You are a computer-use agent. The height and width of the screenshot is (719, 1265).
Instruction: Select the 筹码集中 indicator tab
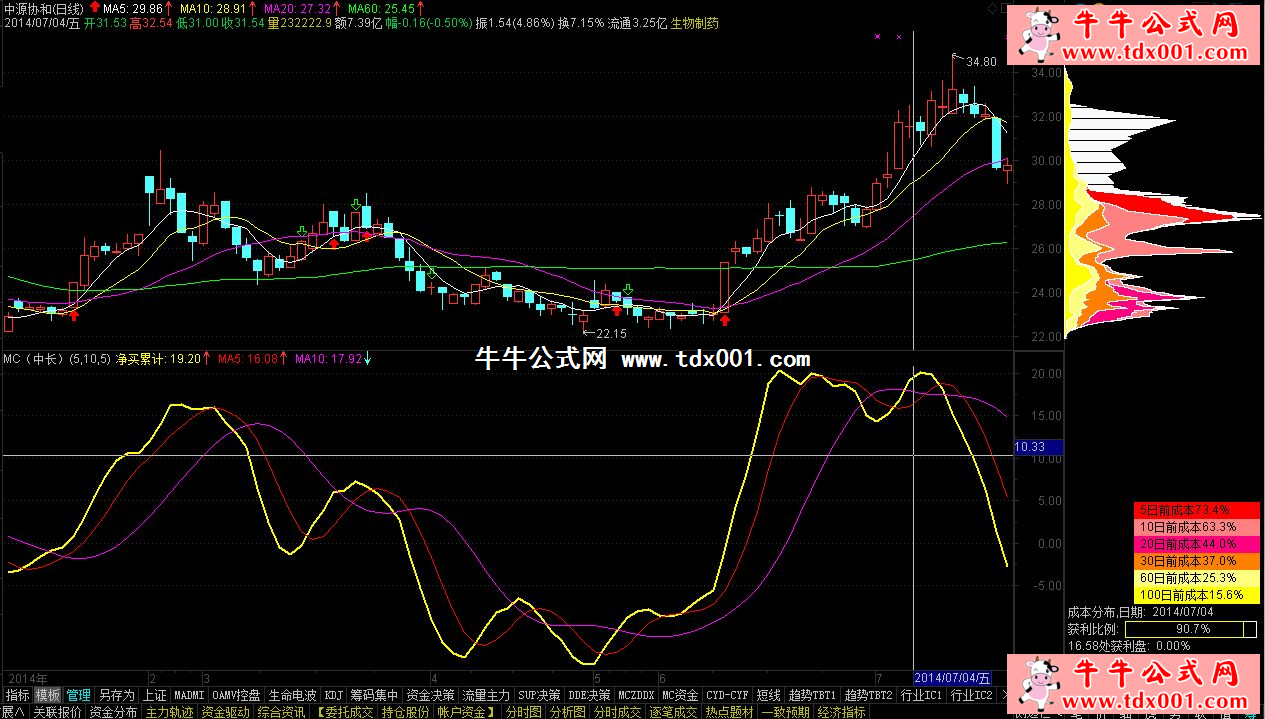[x=374, y=695]
